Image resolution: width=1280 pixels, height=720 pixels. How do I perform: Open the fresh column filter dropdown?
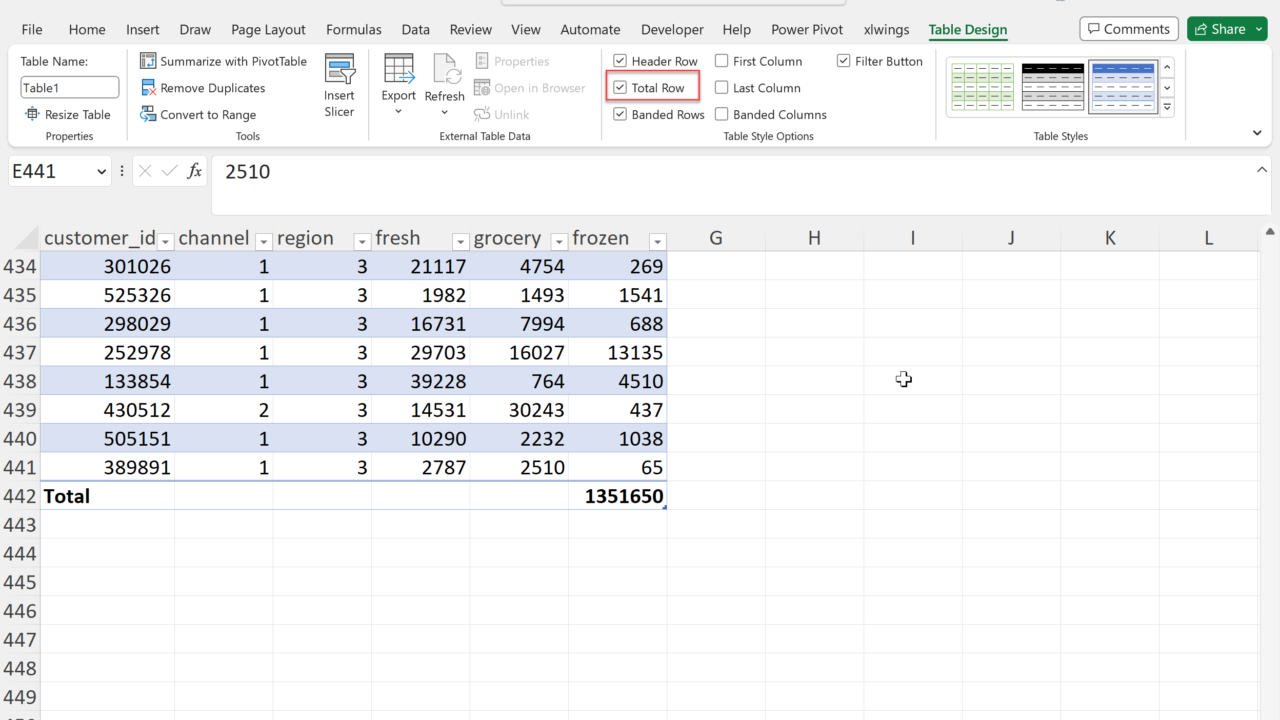point(460,241)
